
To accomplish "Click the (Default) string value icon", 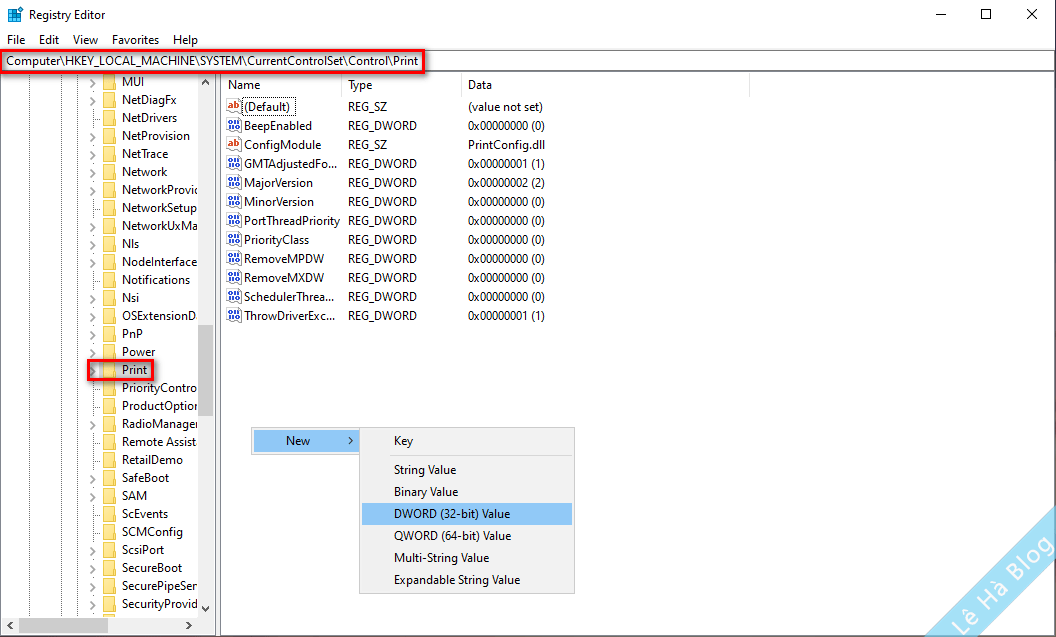I will click(x=235, y=107).
